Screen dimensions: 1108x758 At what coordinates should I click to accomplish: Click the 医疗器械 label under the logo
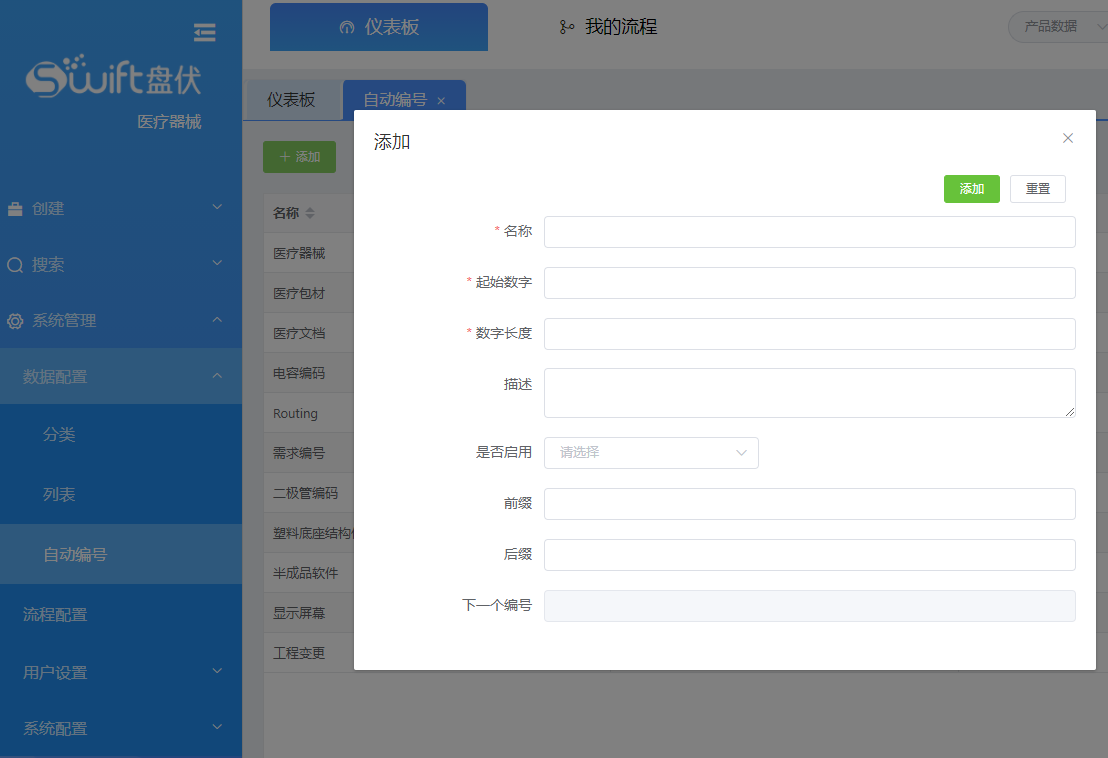170,122
